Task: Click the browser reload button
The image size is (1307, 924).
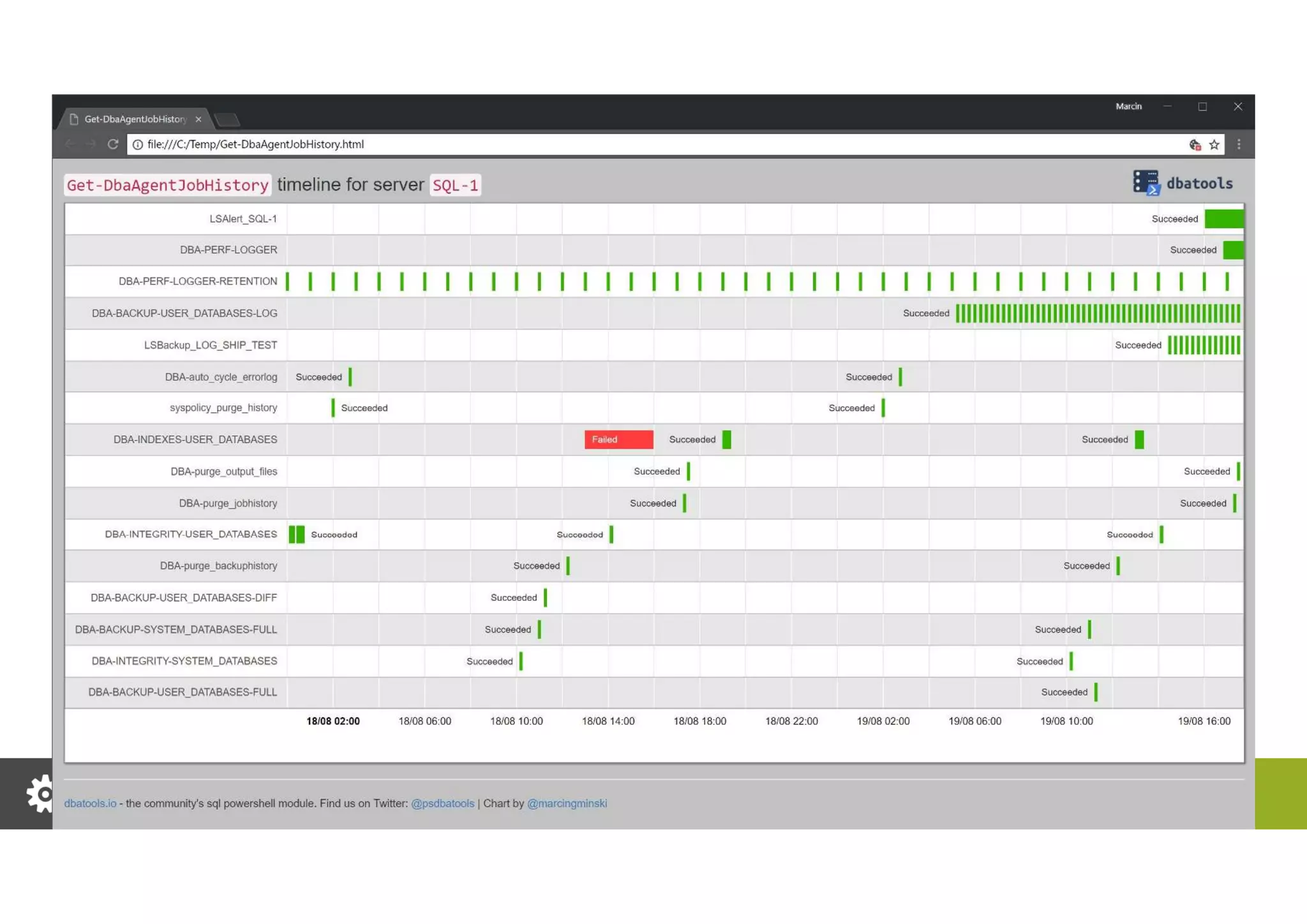Action: (113, 144)
